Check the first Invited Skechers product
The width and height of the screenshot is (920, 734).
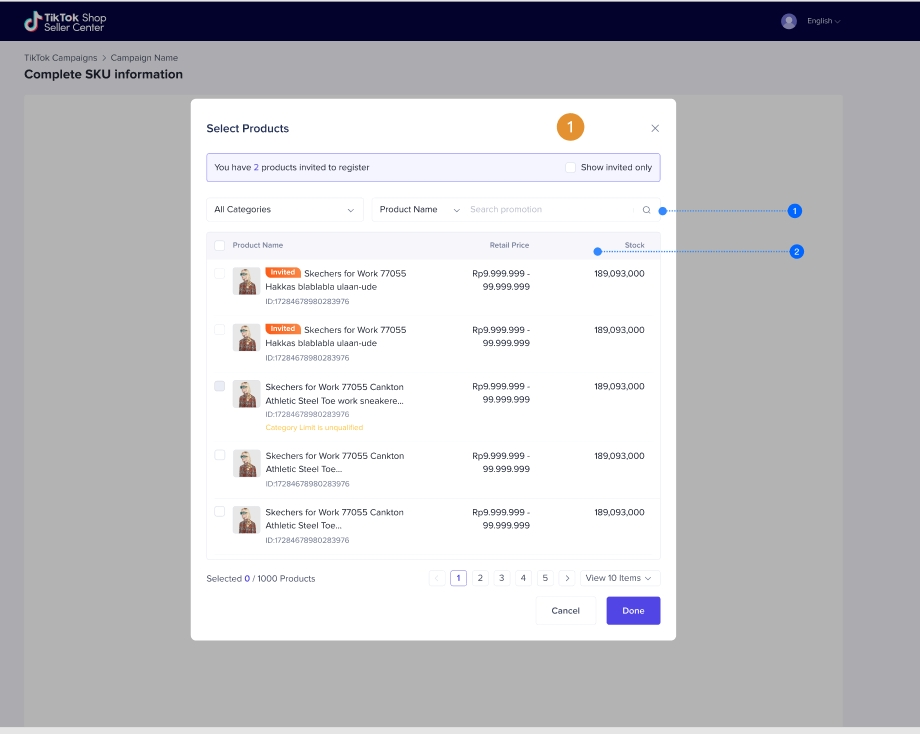tap(220, 273)
